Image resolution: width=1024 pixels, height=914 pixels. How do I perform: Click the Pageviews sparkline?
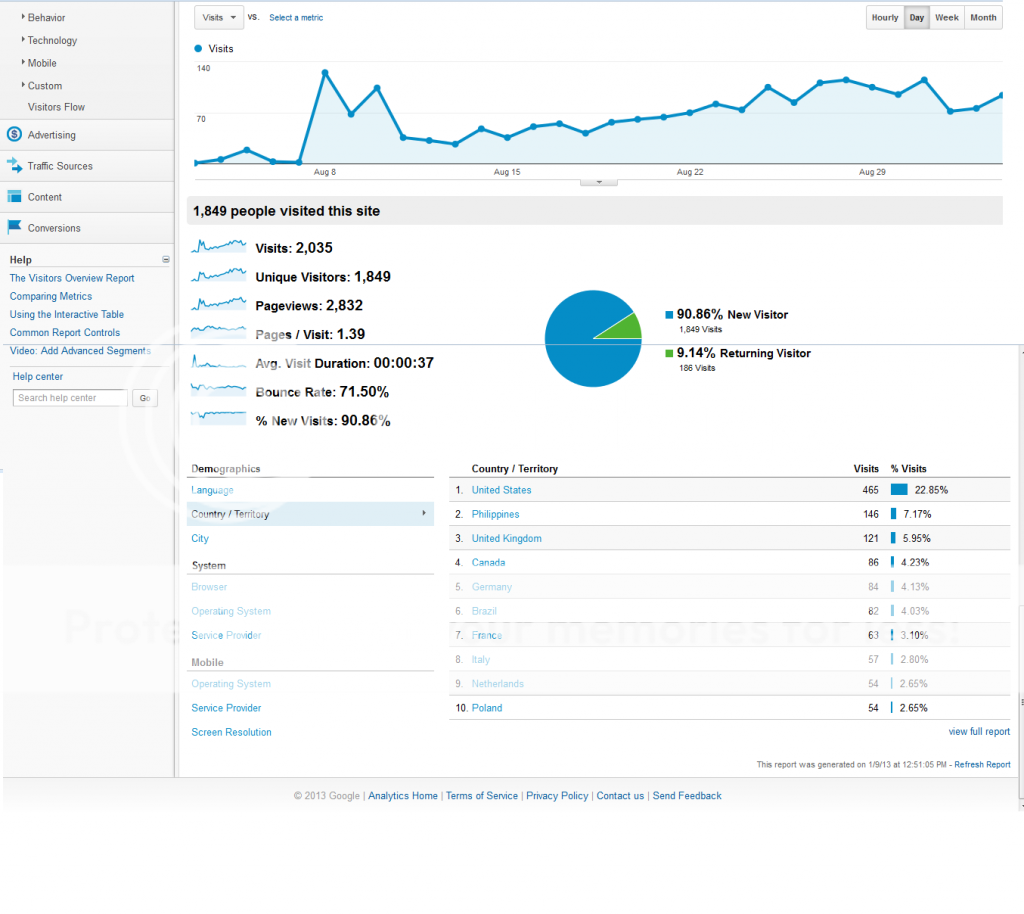tap(219, 304)
